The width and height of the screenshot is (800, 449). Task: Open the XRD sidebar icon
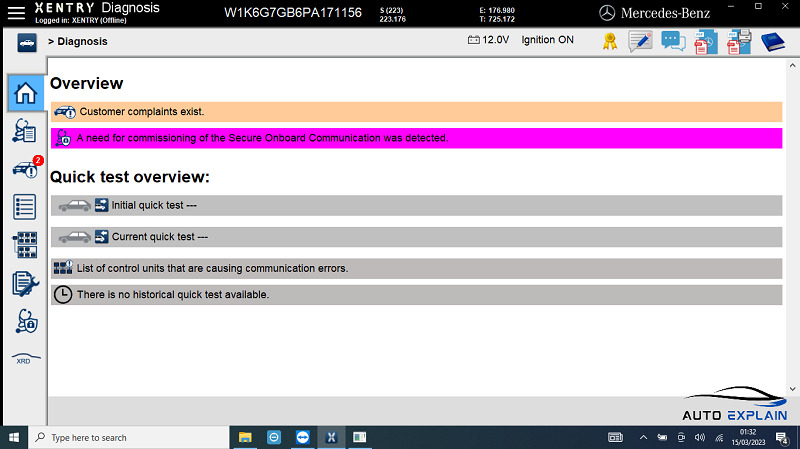point(25,358)
